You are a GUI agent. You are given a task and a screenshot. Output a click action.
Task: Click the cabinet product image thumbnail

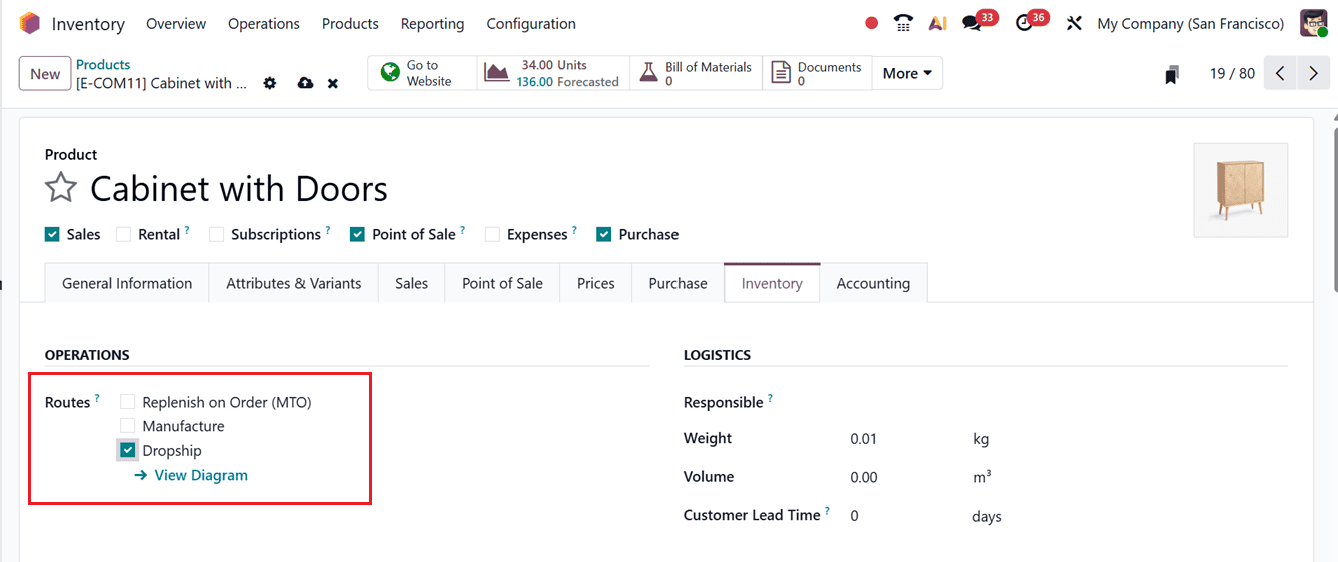[1240, 190]
